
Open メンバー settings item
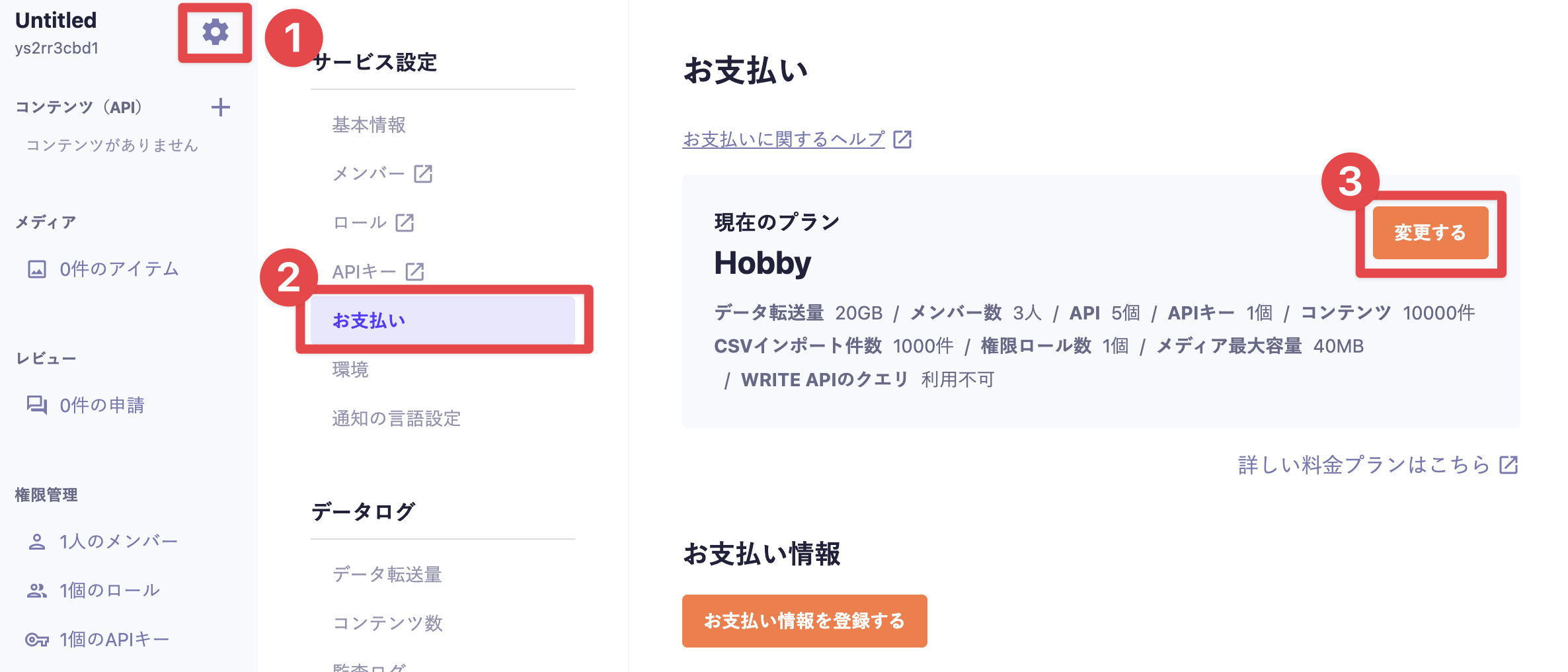point(369,174)
